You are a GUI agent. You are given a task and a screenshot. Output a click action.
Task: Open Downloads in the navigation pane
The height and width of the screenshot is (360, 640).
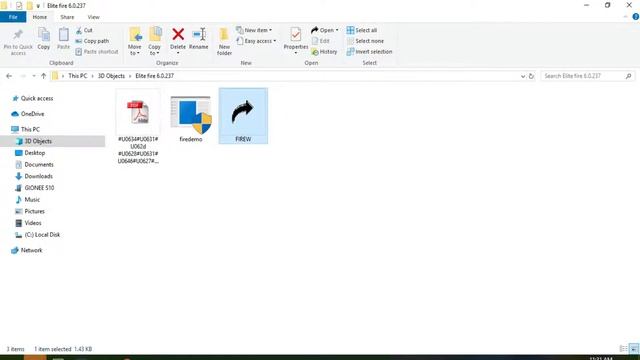pyautogui.click(x=34, y=176)
